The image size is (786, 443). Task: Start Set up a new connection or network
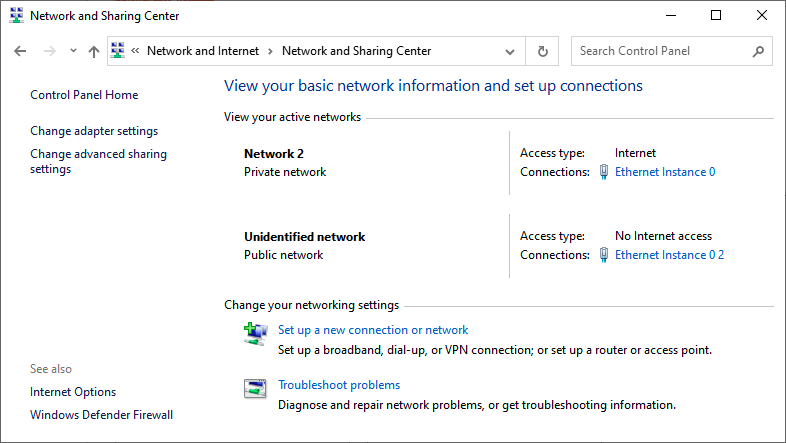pos(373,330)
